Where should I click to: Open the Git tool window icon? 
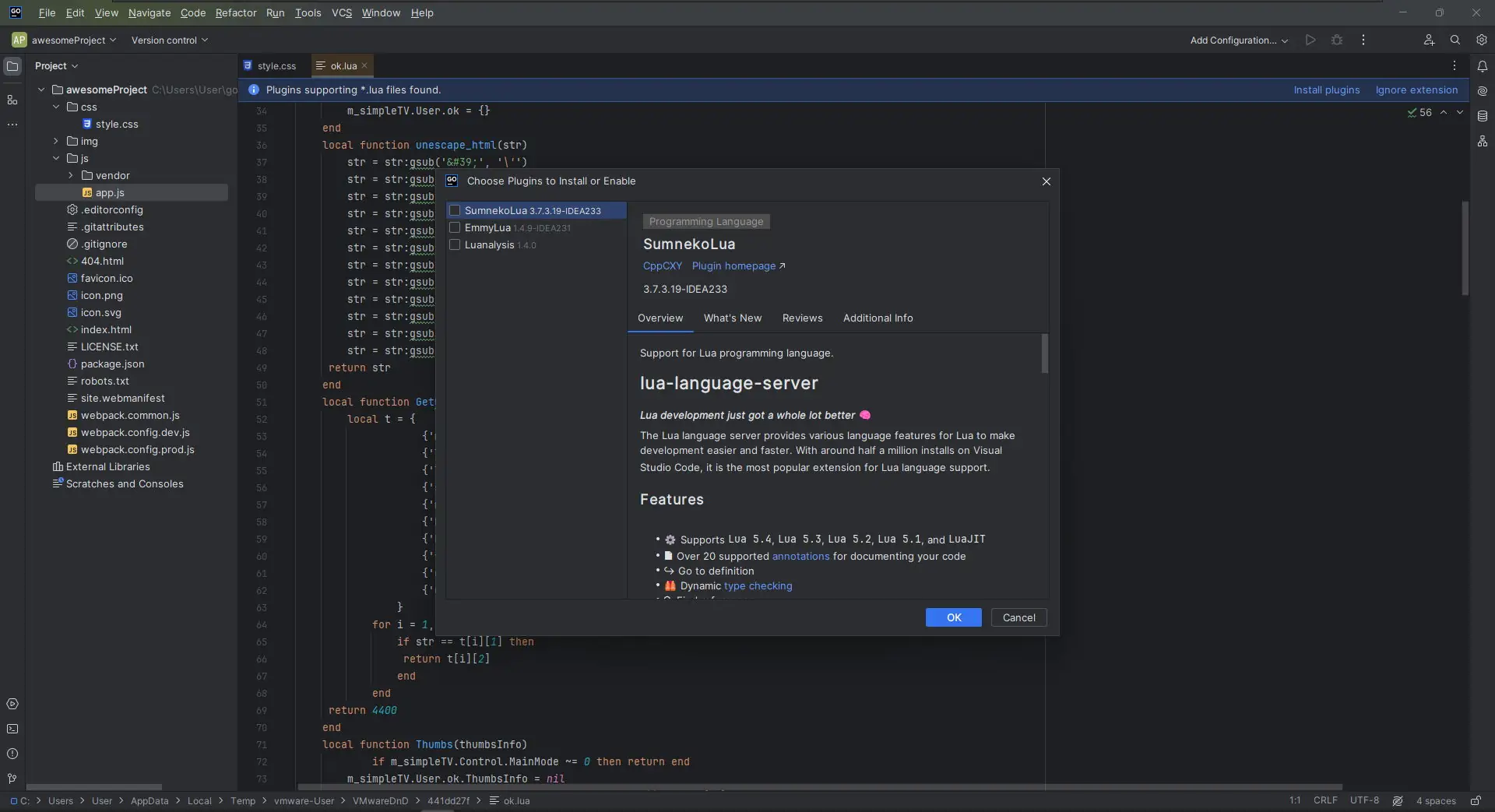(x=12, y=779)
